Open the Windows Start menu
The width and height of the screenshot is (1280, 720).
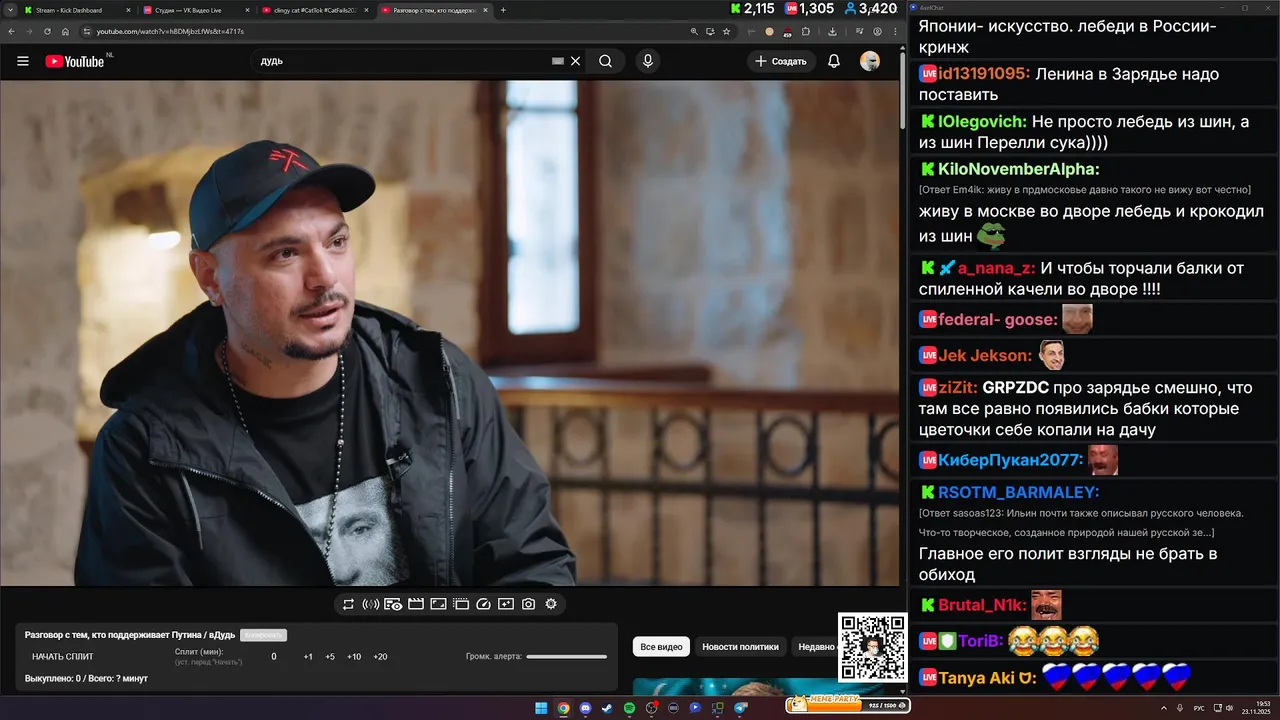pos(541,708)
